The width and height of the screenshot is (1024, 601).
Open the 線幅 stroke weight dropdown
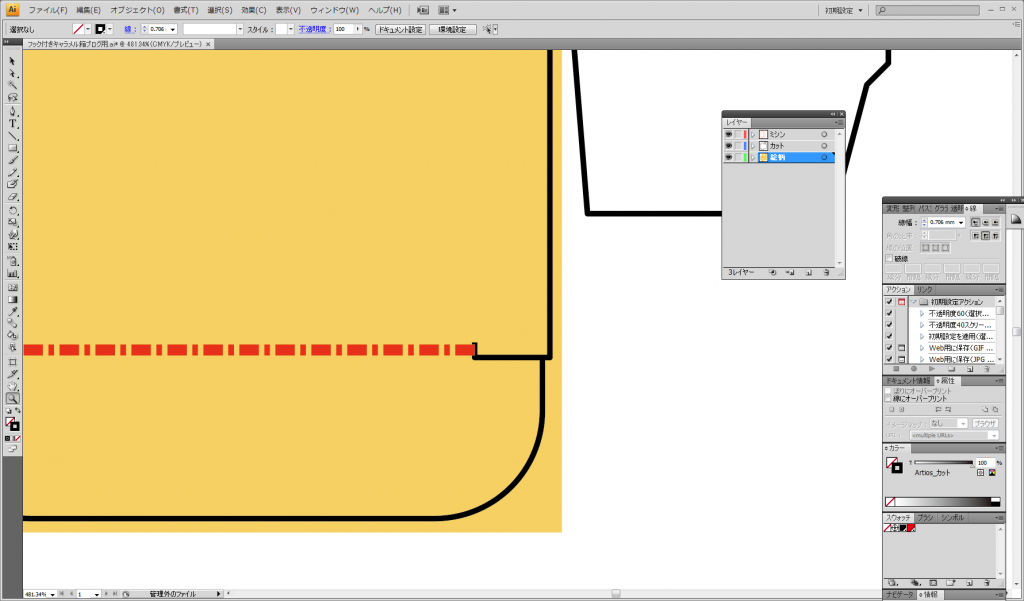pos(961,222)
